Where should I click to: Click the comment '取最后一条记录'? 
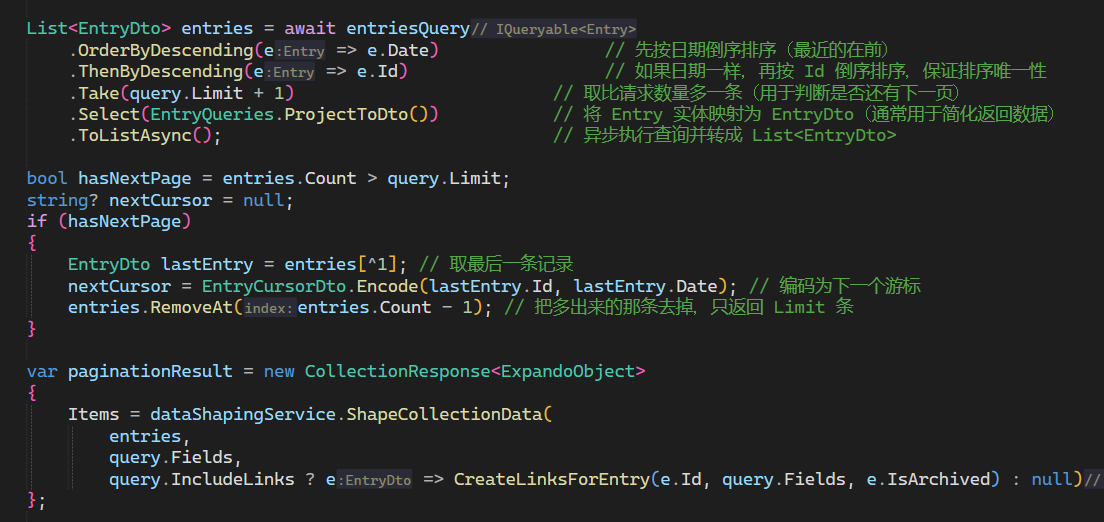coord(509,264)
